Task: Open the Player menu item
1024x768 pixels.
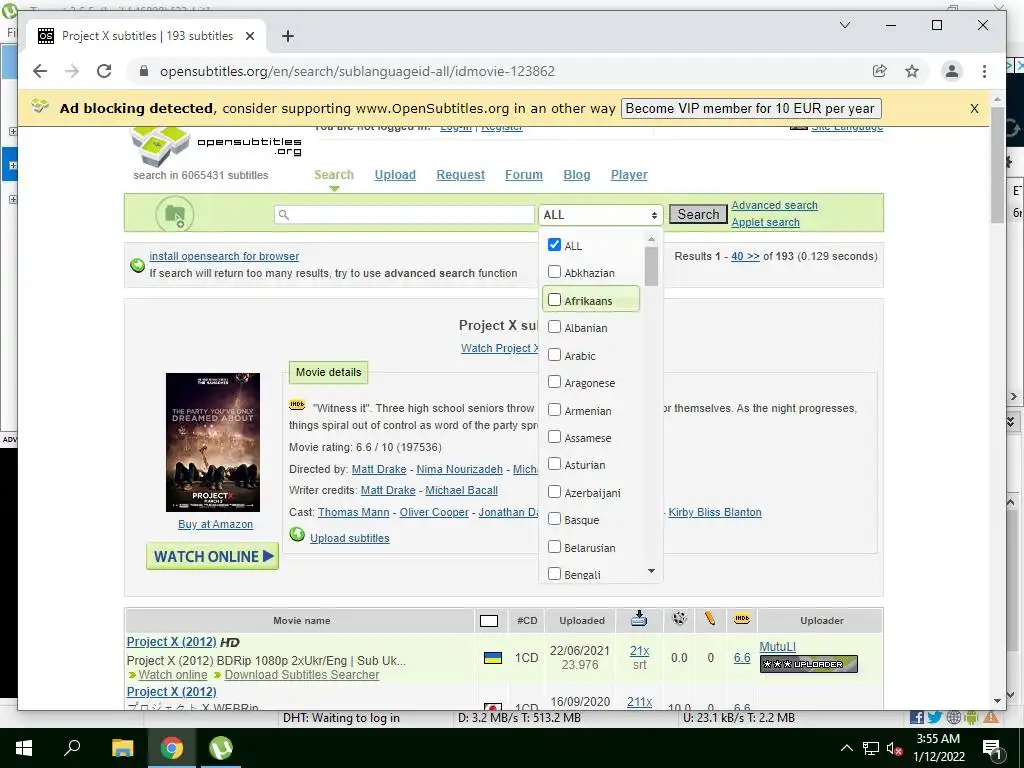Action: pyautogui.click(x=629, y=175)
